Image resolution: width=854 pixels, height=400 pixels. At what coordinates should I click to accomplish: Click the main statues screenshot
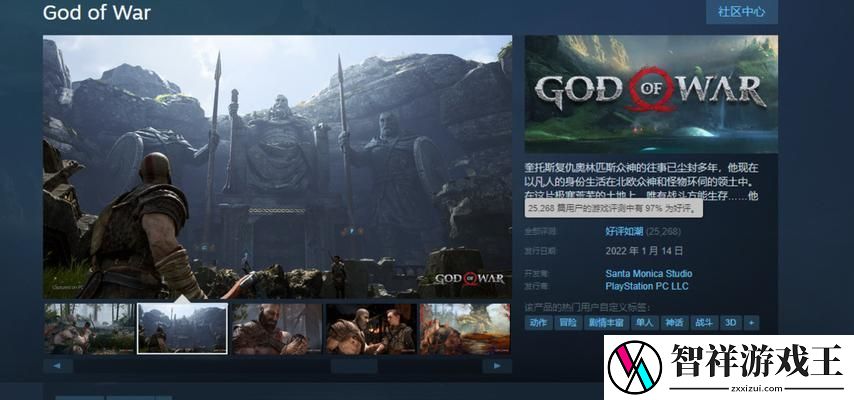coord(277,167)
